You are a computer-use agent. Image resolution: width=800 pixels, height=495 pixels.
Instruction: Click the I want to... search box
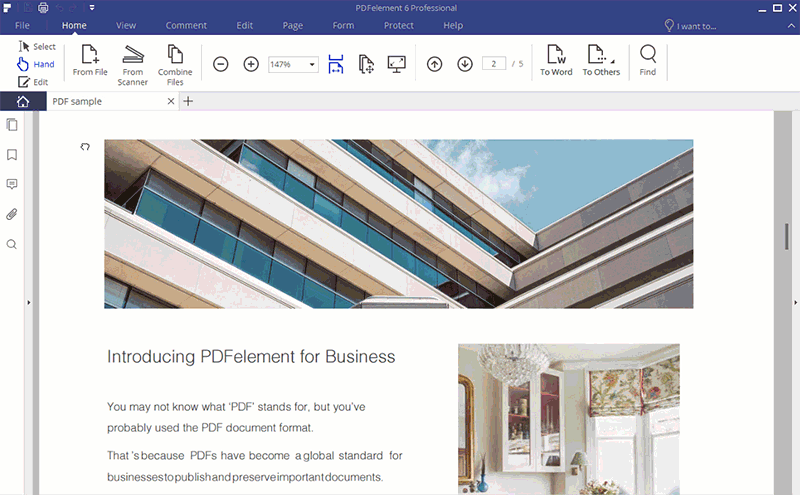pos(690,26)
